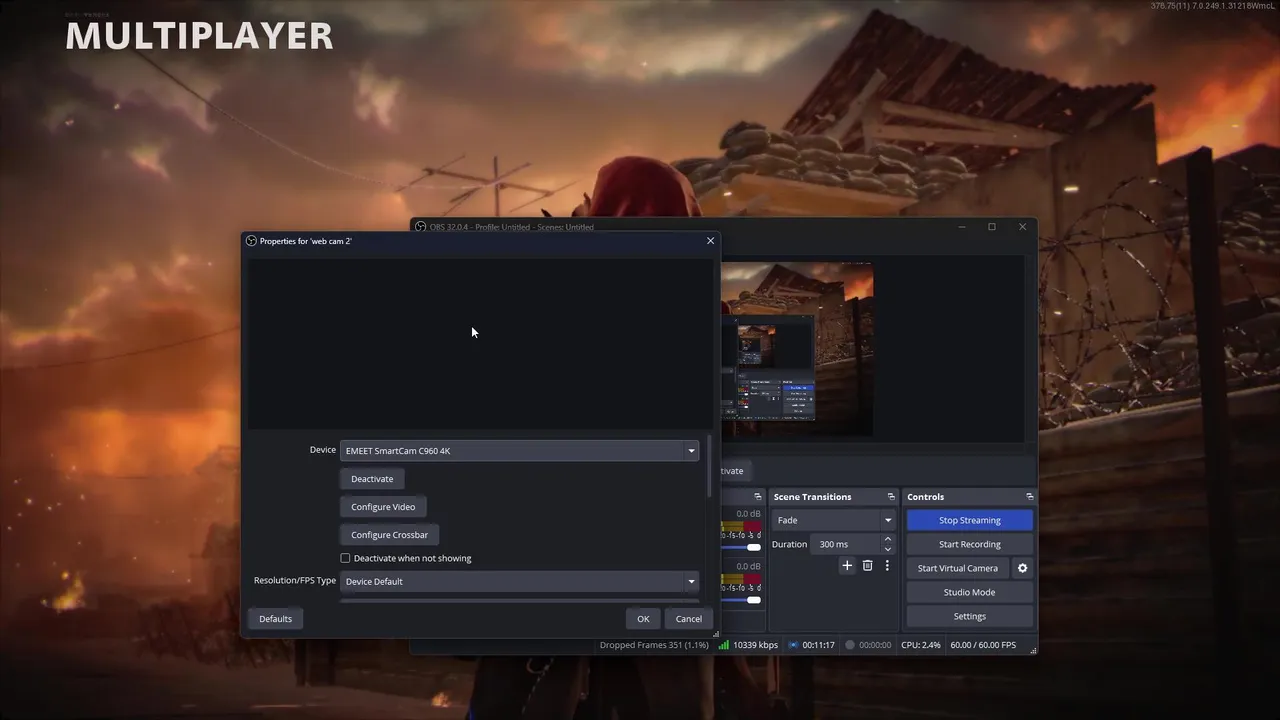Enable 'Deactivate when not showing' checkbox
Screen dimensions: 1280x720
tap(345, 558)
